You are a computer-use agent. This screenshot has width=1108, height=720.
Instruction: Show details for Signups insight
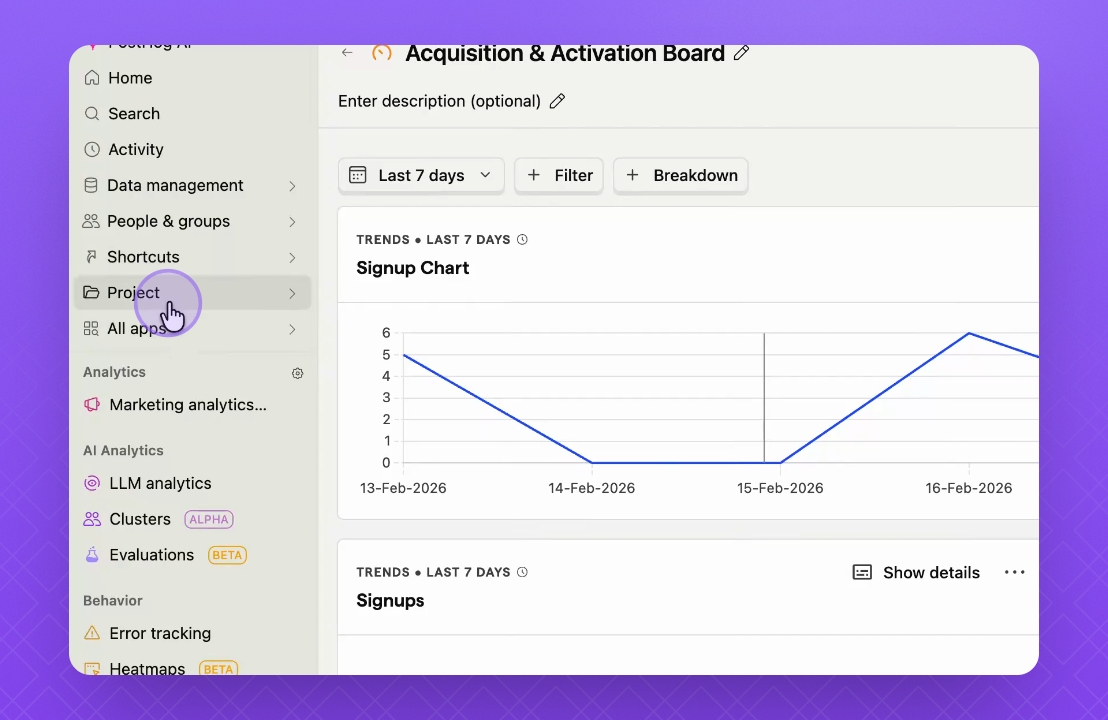pyautogui.click(x=917, y=572)
